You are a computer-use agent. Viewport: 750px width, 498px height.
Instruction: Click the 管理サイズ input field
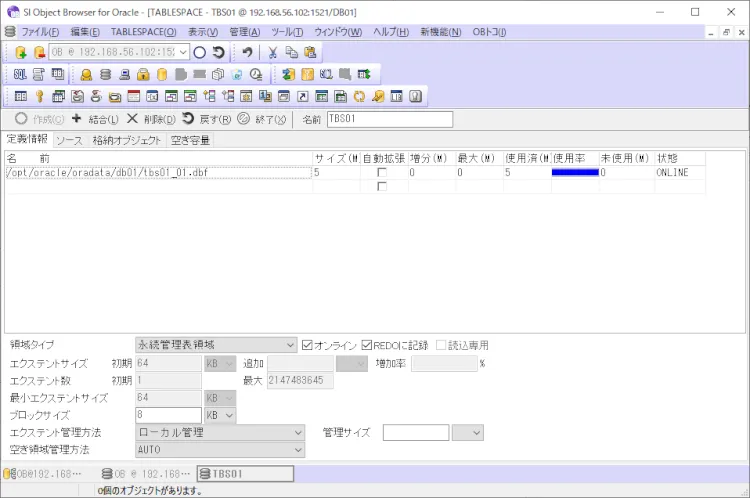(x=416, y=432)
